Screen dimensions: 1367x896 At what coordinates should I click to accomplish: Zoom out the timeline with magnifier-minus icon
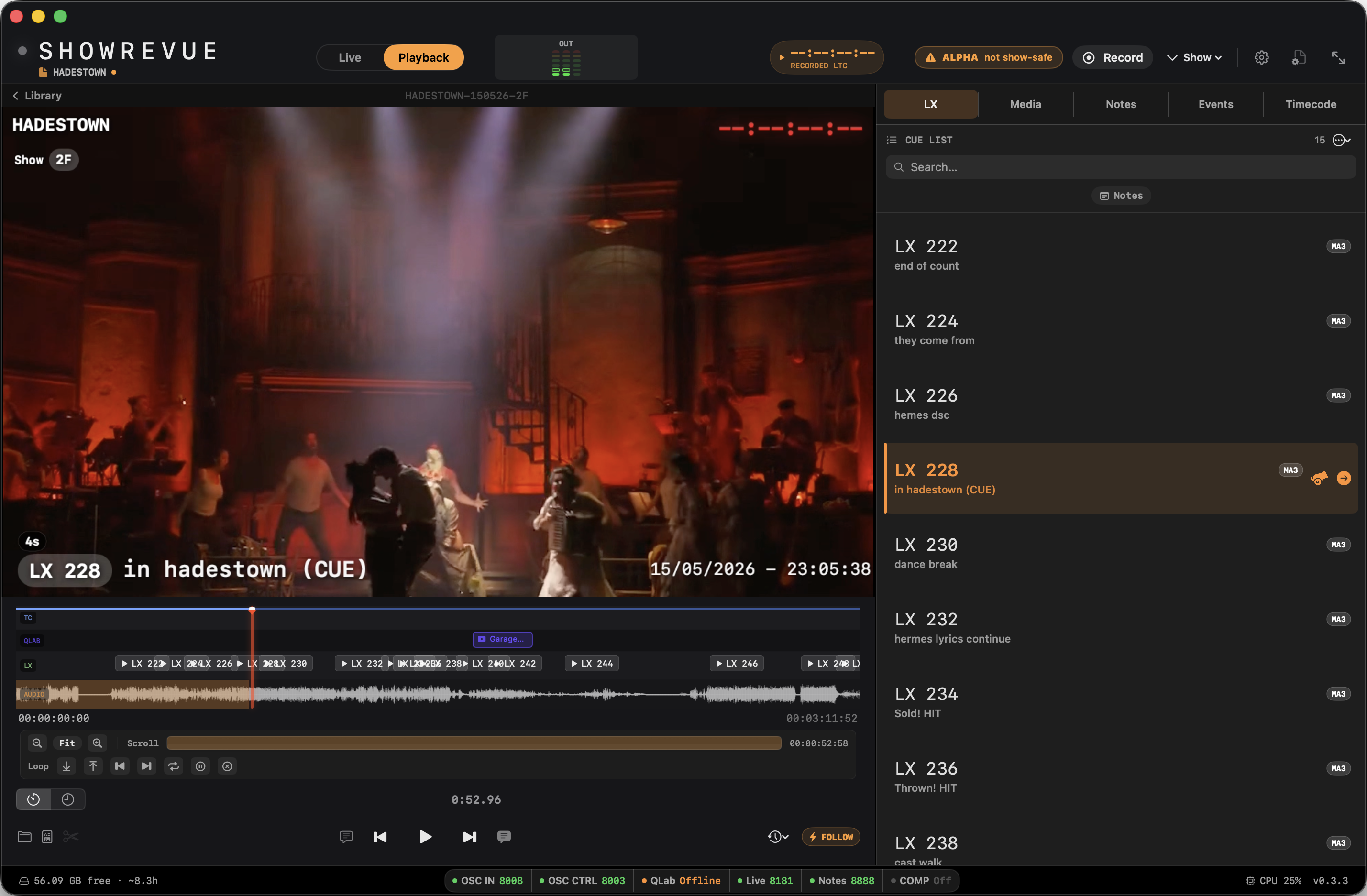tap(37, 743)
